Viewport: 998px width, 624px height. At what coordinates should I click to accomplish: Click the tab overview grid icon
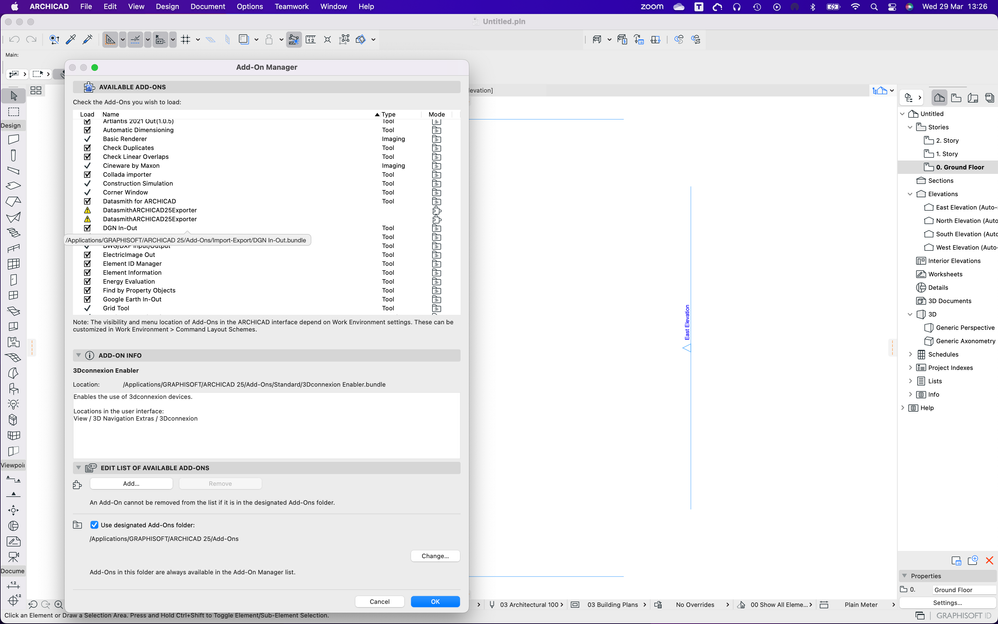[36, 90]
